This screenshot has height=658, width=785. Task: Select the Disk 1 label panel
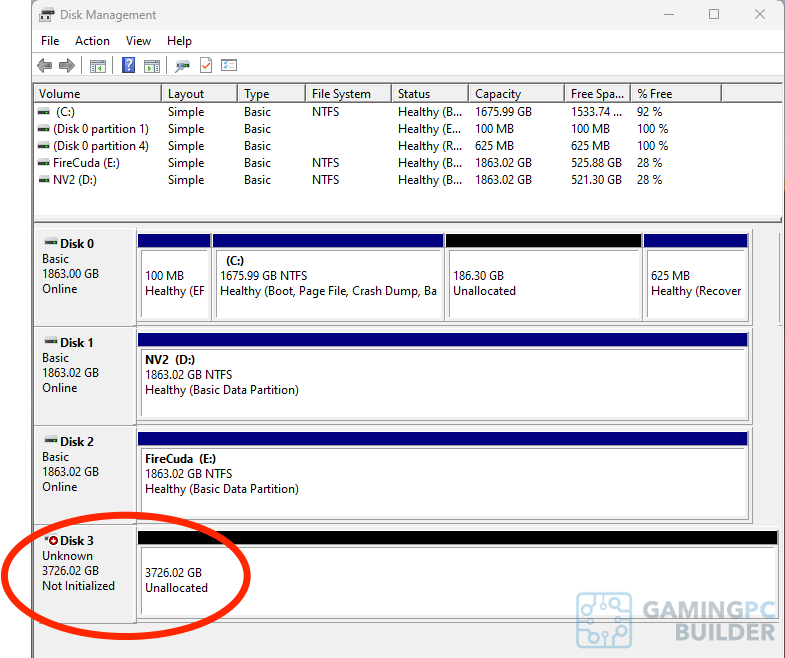coord(85,376)
